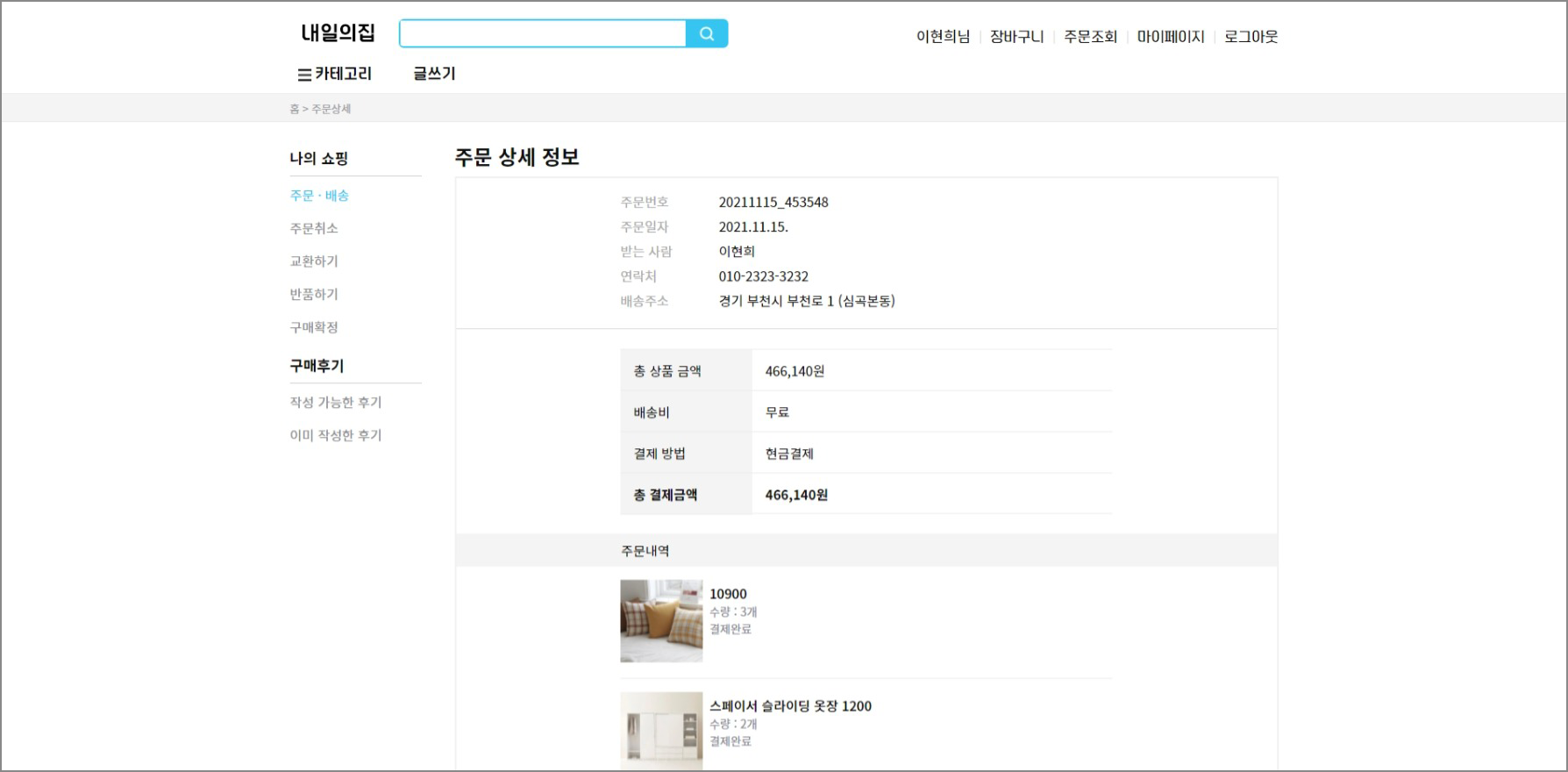Click the 내일의집 site logo
Screen dimensions: 1568x772
pyautogui.click(x=338, y=33)
